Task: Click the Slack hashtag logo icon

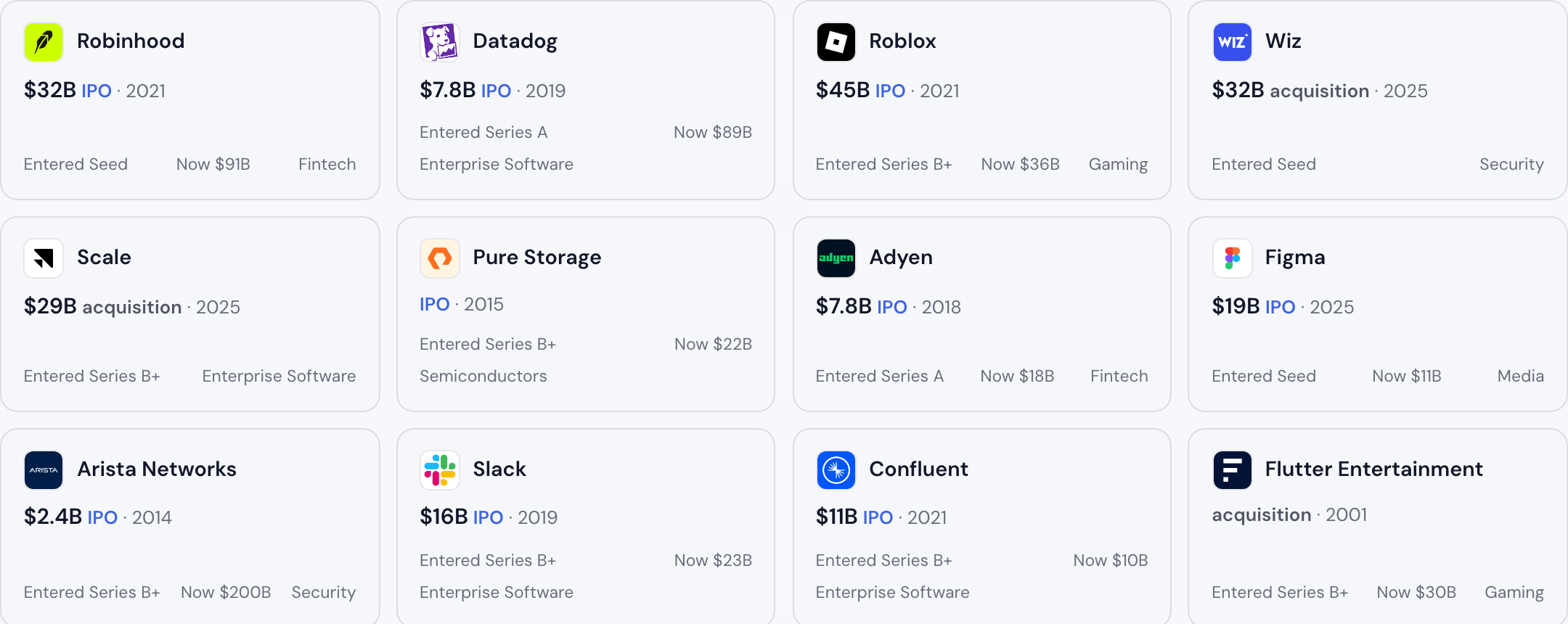Action: [x=440, y=469]
